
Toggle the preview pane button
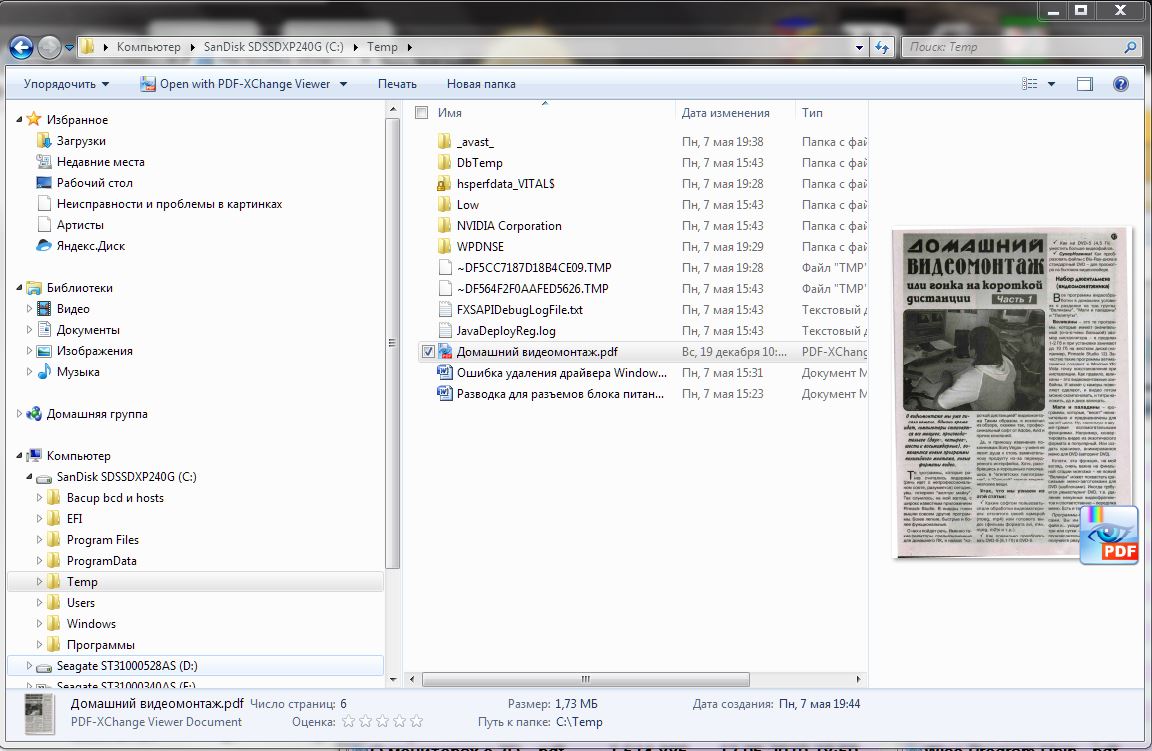1092,84
